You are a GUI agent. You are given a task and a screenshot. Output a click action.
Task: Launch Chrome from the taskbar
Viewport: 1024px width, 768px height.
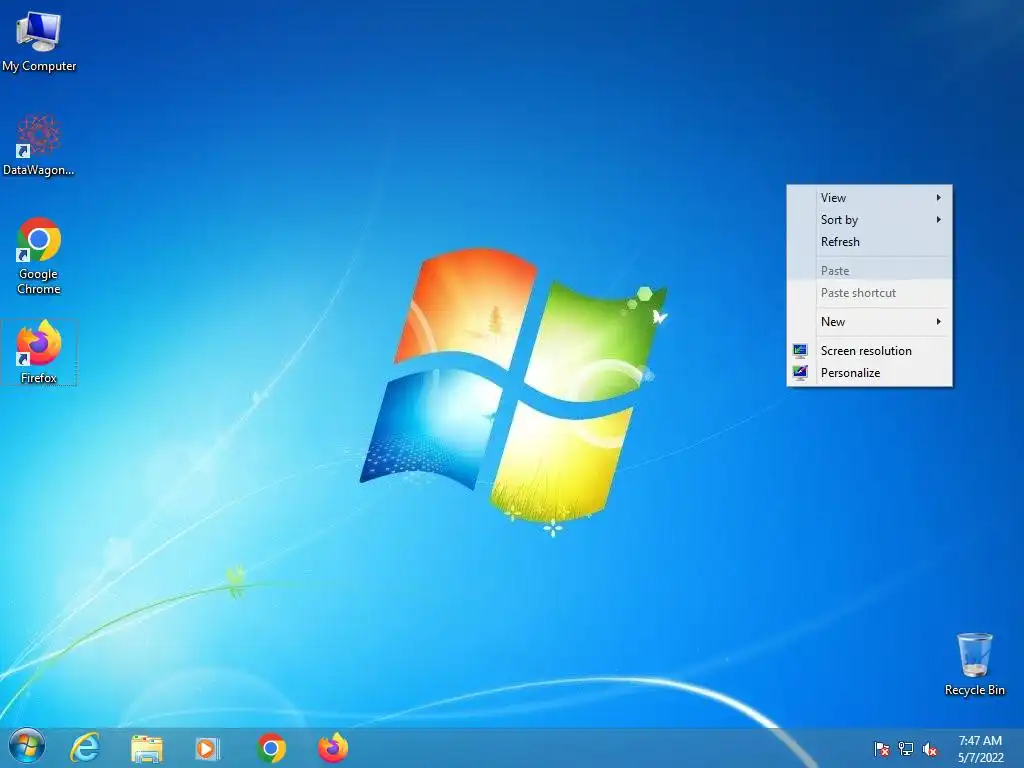pyautogui.click(x=271, y=748)
